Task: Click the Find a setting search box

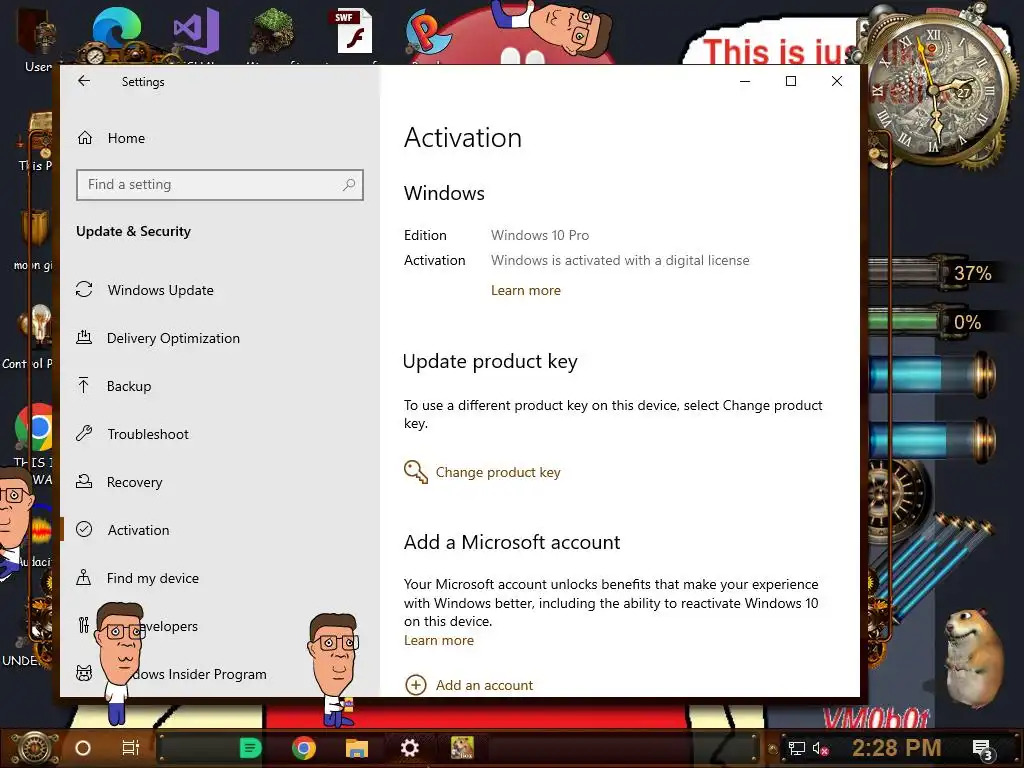Action: pos(219,185)
